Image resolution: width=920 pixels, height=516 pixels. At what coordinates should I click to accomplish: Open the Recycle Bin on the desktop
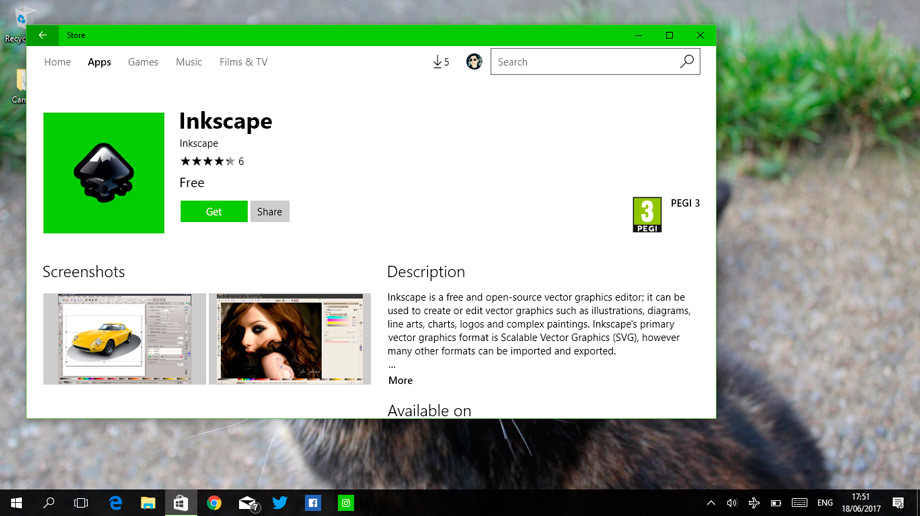coord(18,25)
